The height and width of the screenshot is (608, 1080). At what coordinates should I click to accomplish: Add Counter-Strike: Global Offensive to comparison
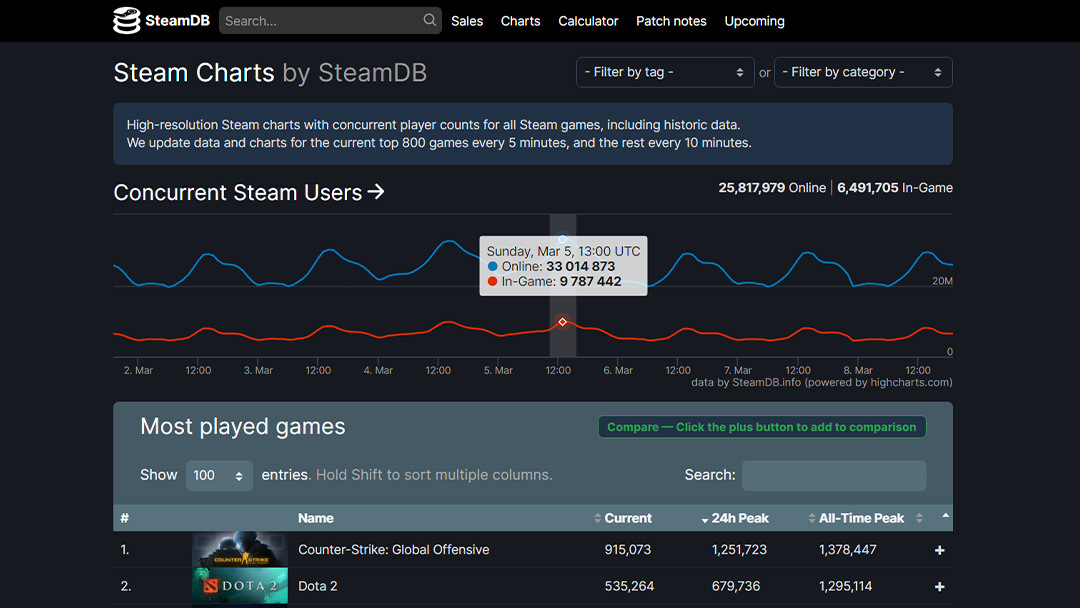pos(939,550)
